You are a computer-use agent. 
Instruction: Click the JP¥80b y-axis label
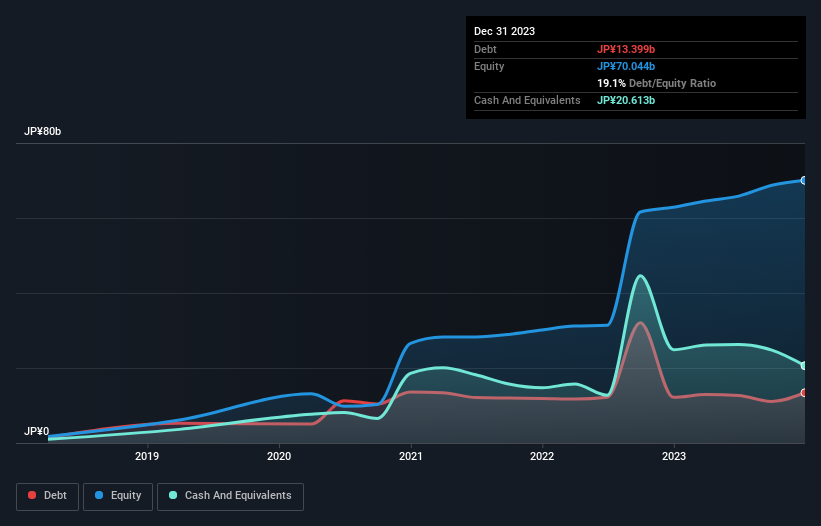(42, 131)
